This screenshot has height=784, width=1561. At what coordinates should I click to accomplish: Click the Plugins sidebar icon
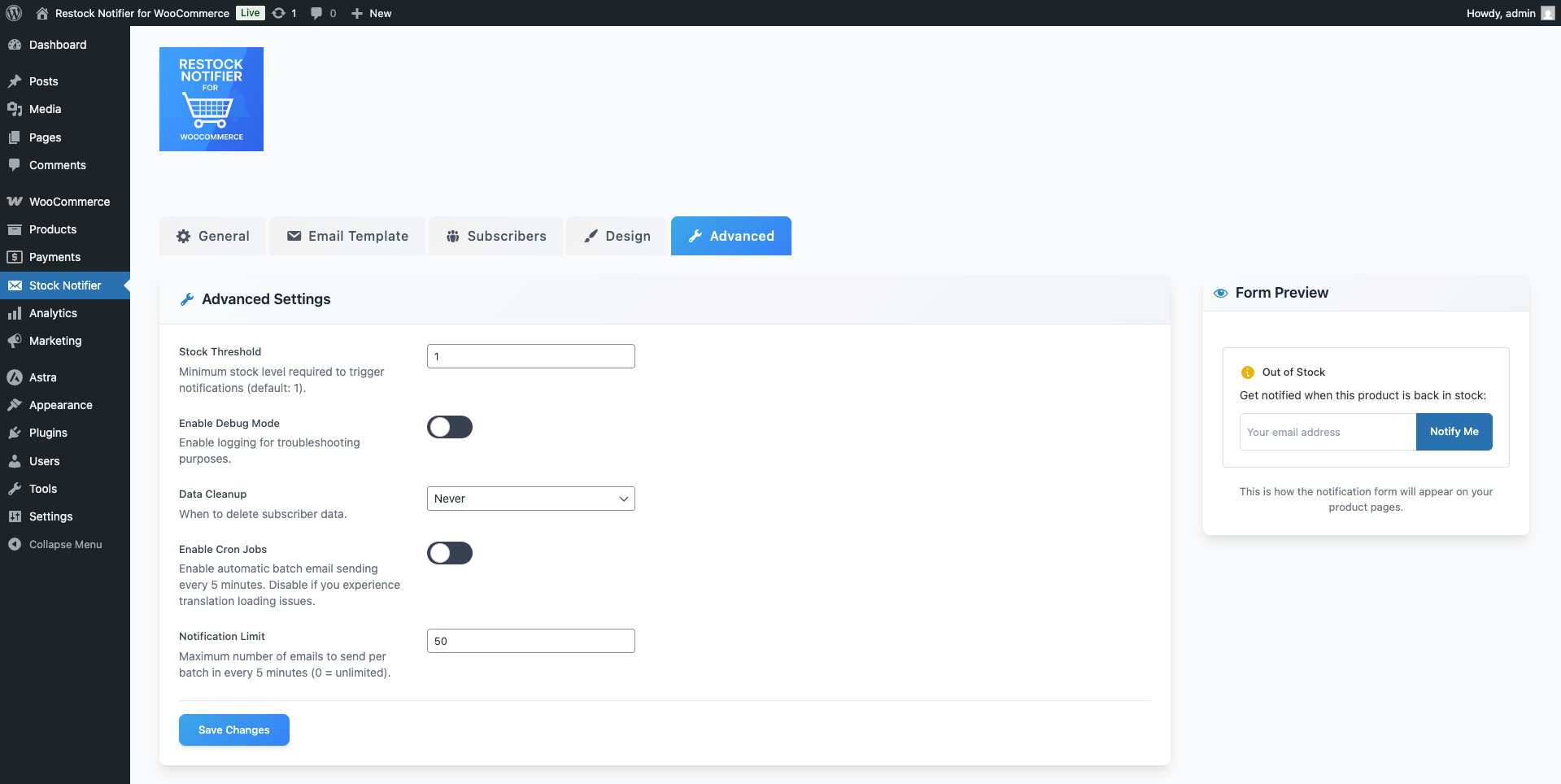click(x=15, y=432)
